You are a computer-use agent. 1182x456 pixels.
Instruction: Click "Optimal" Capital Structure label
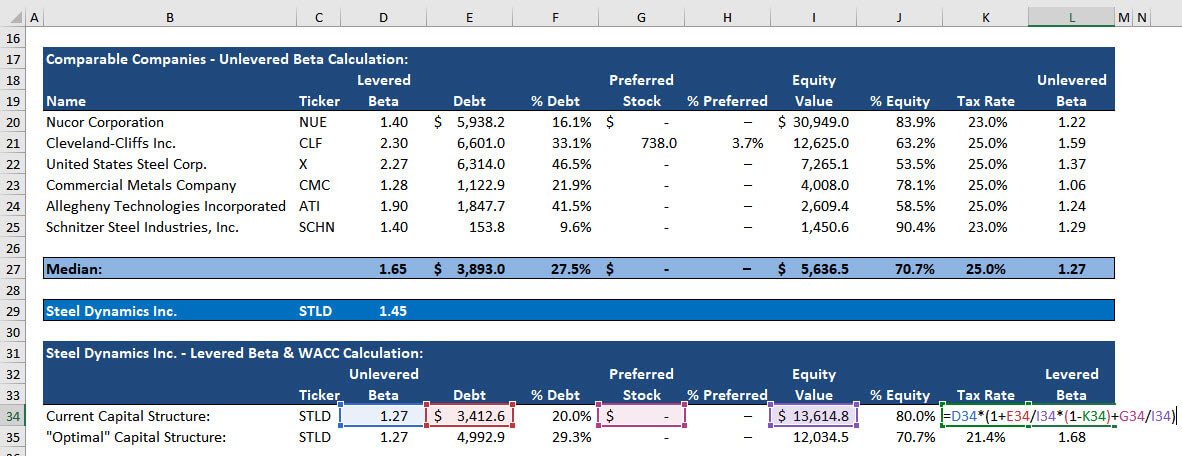coord(136,436)
